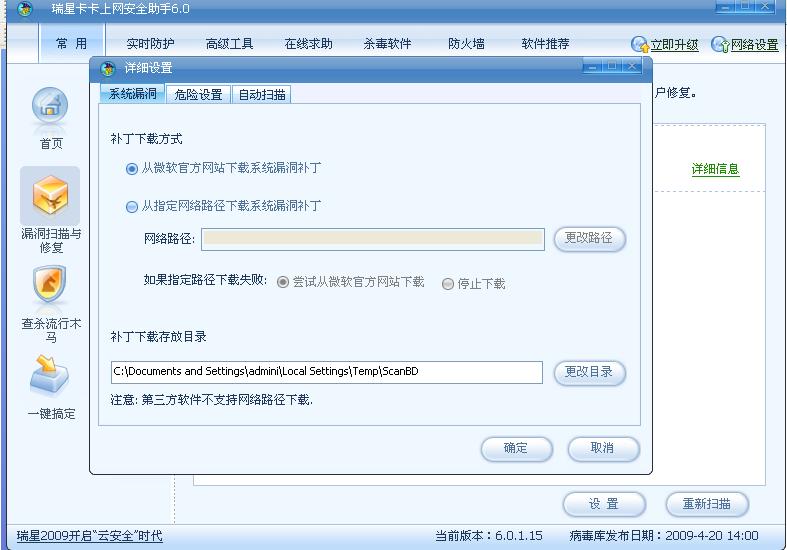Switch to the 危险设置 tab

tap(198, 94)
